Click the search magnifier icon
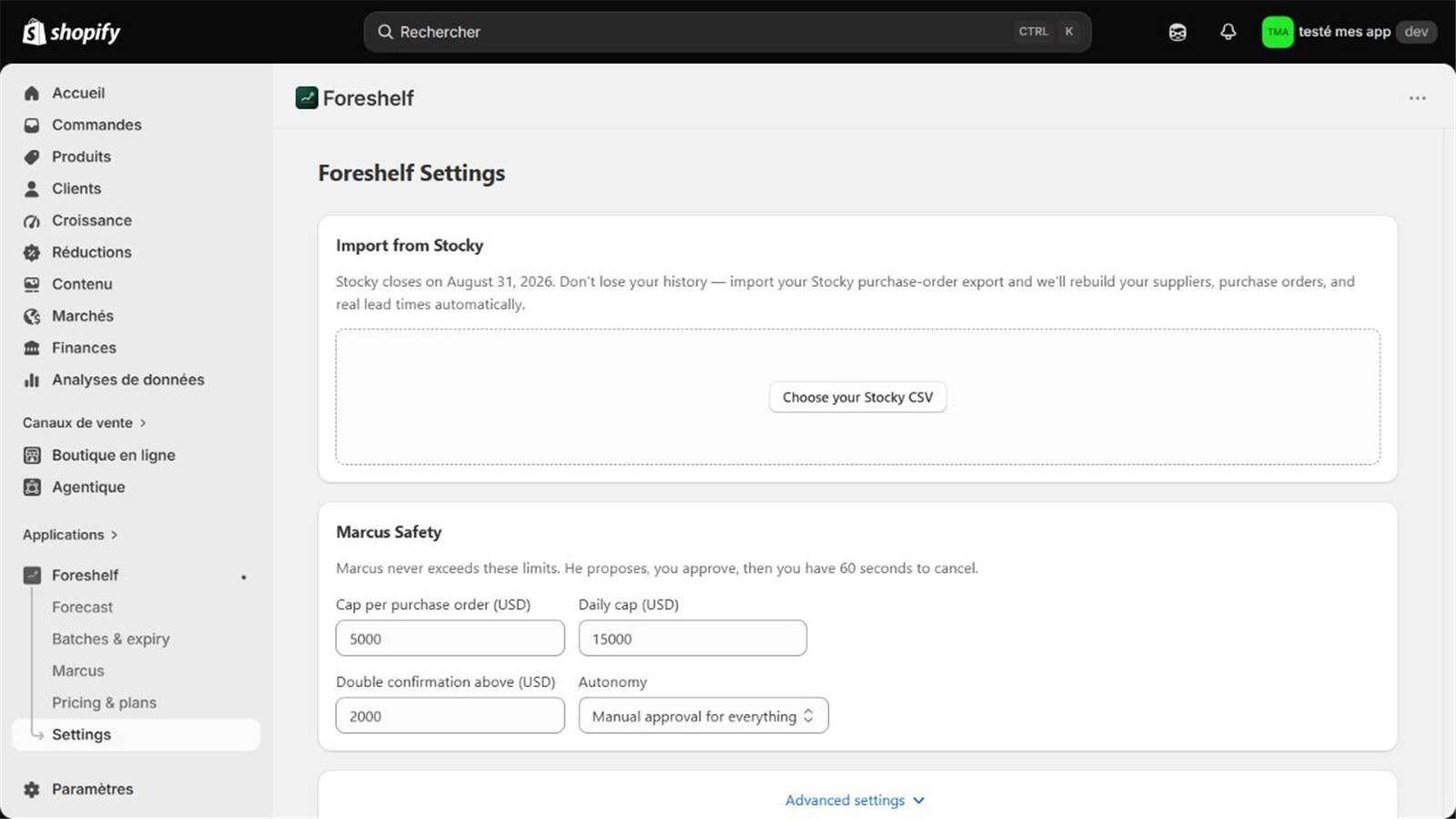 point(386,32)
